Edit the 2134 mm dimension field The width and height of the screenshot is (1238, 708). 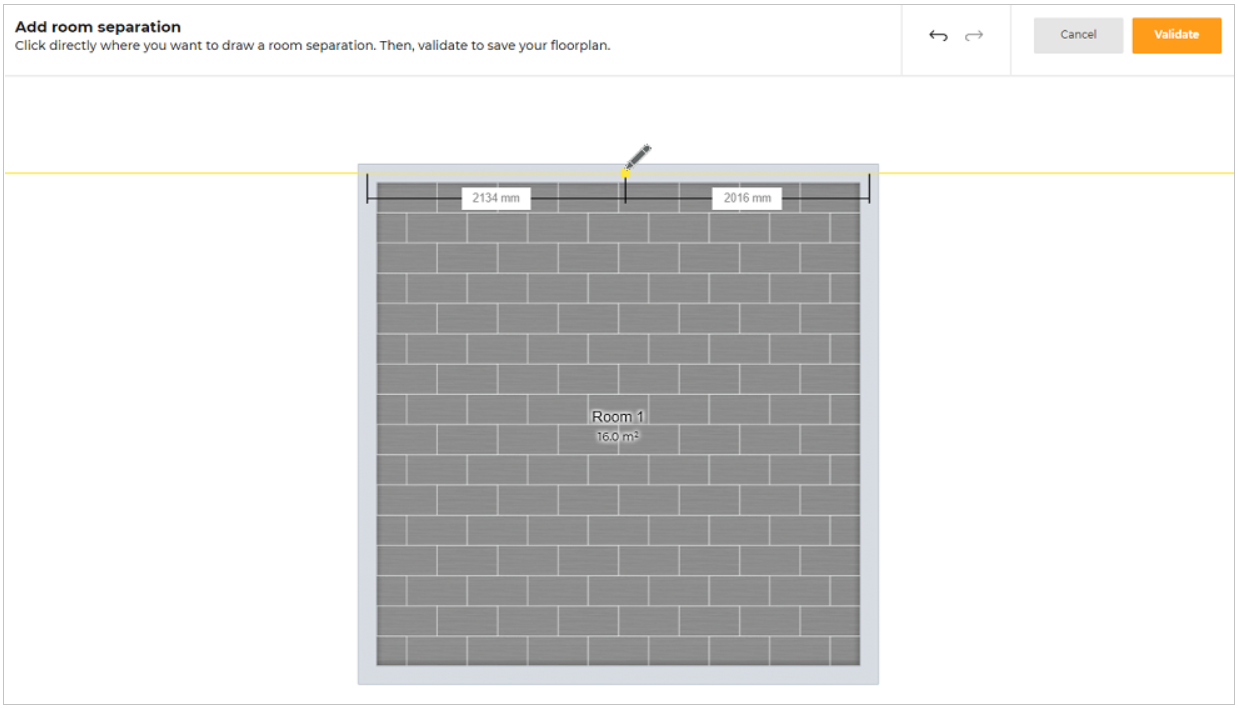click(496, 198)
